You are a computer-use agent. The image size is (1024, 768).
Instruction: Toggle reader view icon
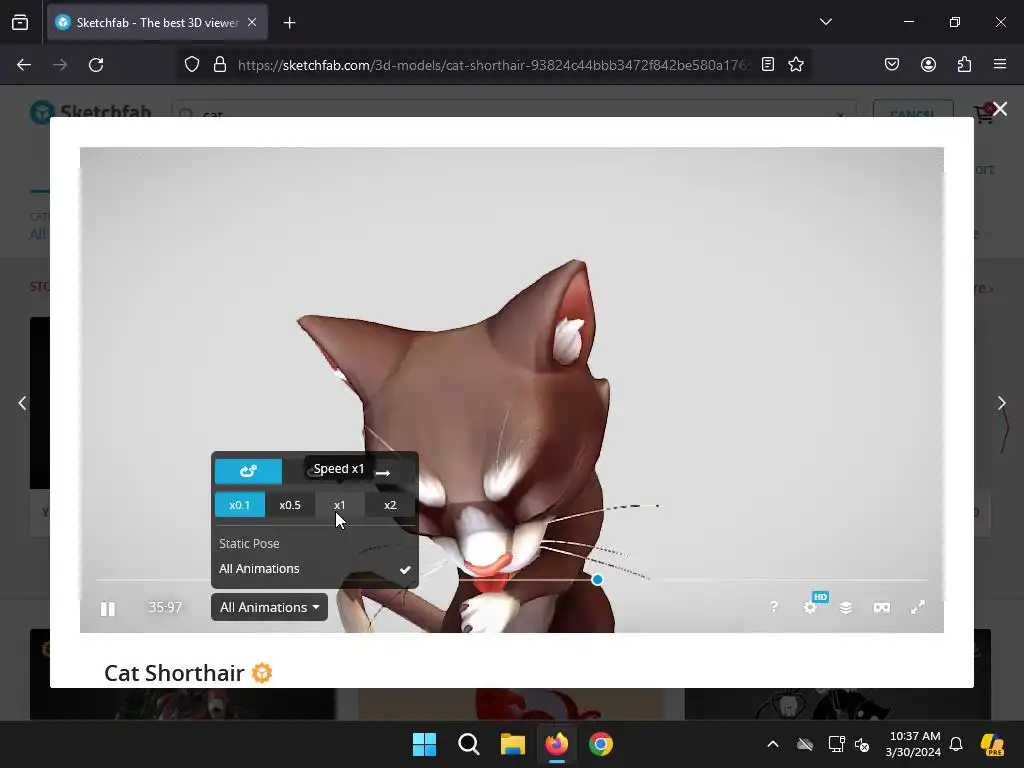point(768,64)
